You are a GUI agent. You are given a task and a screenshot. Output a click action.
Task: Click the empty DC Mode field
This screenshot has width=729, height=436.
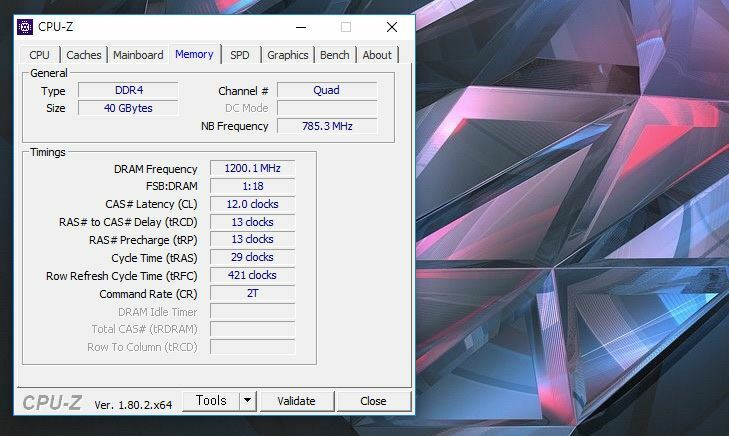pyautogui.click(x=327, y=108)
